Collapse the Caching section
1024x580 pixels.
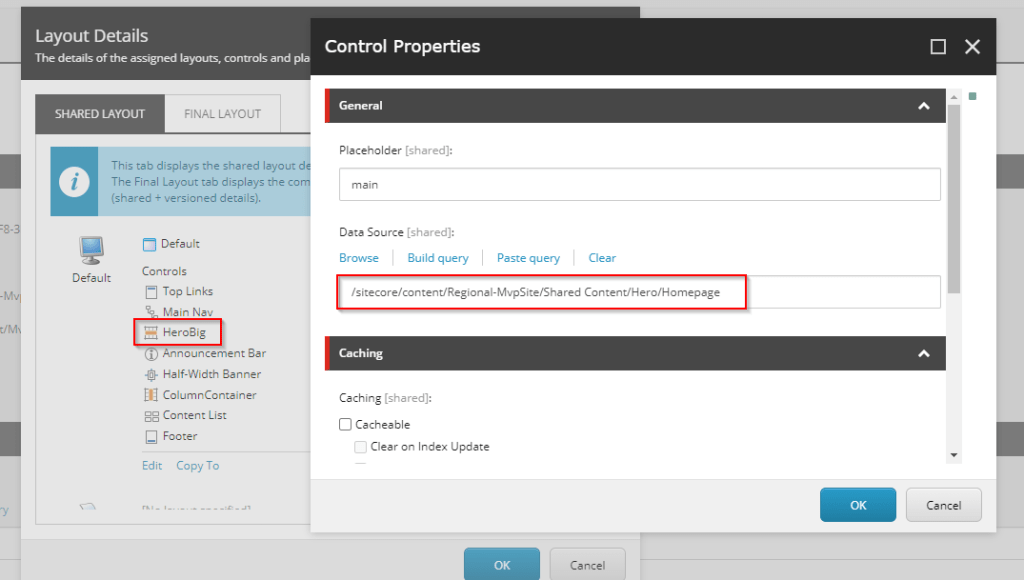tap(923, 354)
